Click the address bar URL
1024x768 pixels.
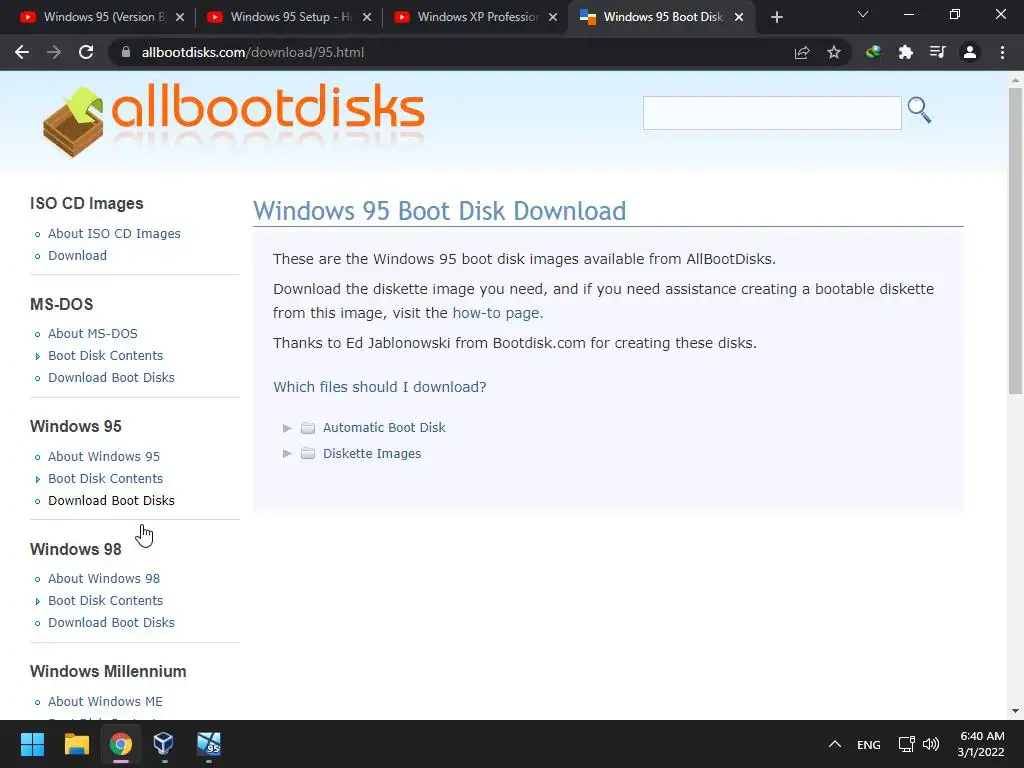[x=253, y=52]
